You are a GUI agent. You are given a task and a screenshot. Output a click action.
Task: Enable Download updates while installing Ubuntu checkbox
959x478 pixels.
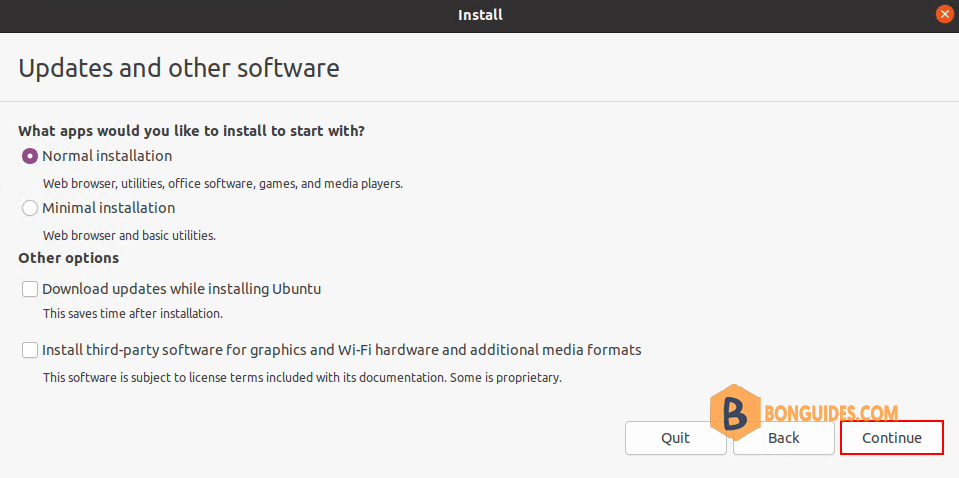[29, 289]
